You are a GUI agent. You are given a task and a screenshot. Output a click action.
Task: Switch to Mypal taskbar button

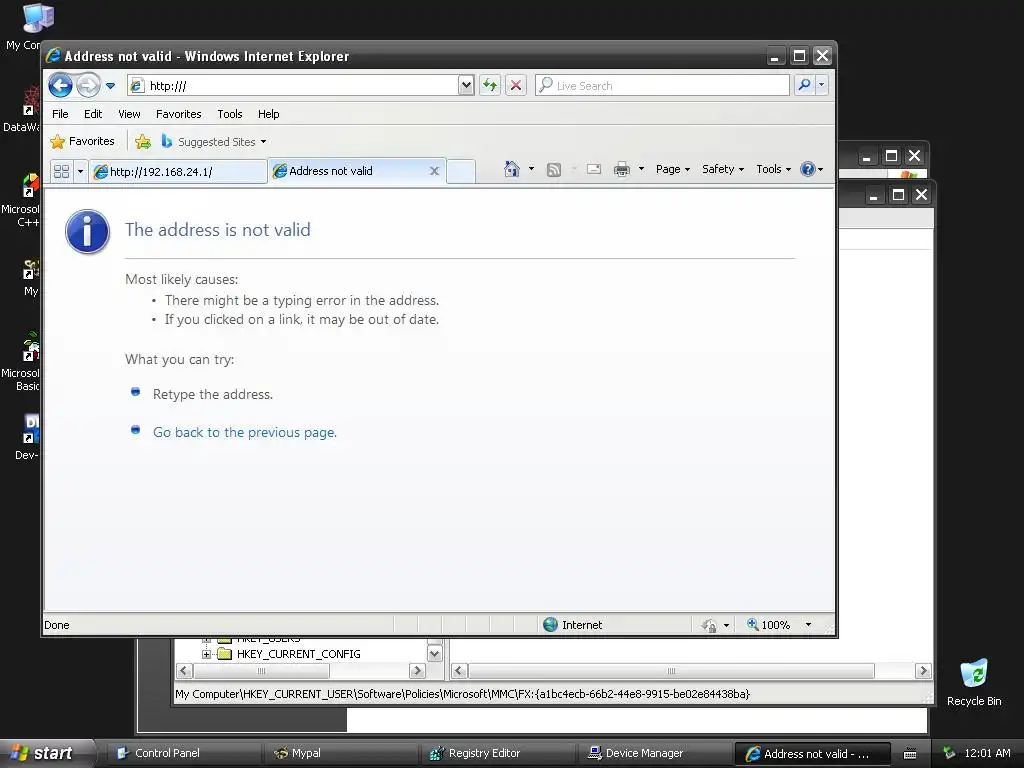340,753
